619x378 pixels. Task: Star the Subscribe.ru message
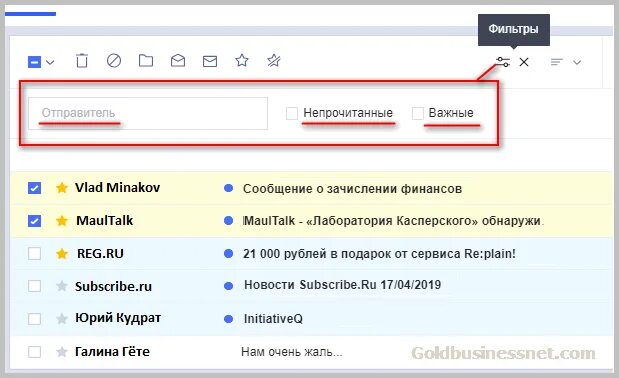tap(62, 285)
